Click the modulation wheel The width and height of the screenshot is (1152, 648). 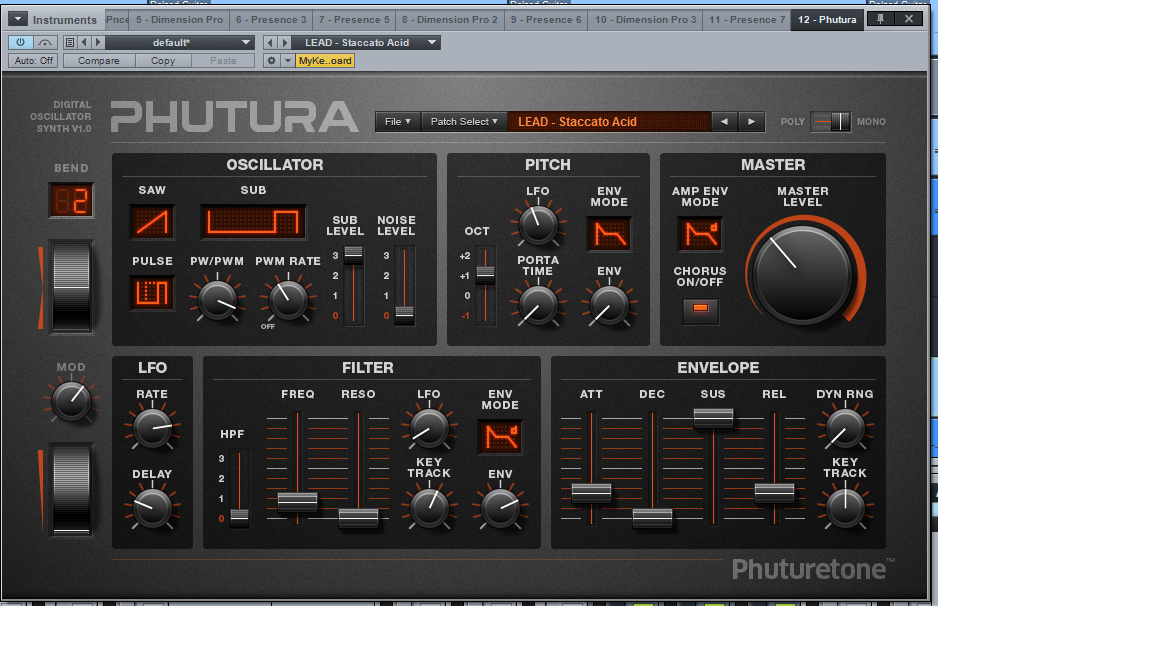pos(71,489)
